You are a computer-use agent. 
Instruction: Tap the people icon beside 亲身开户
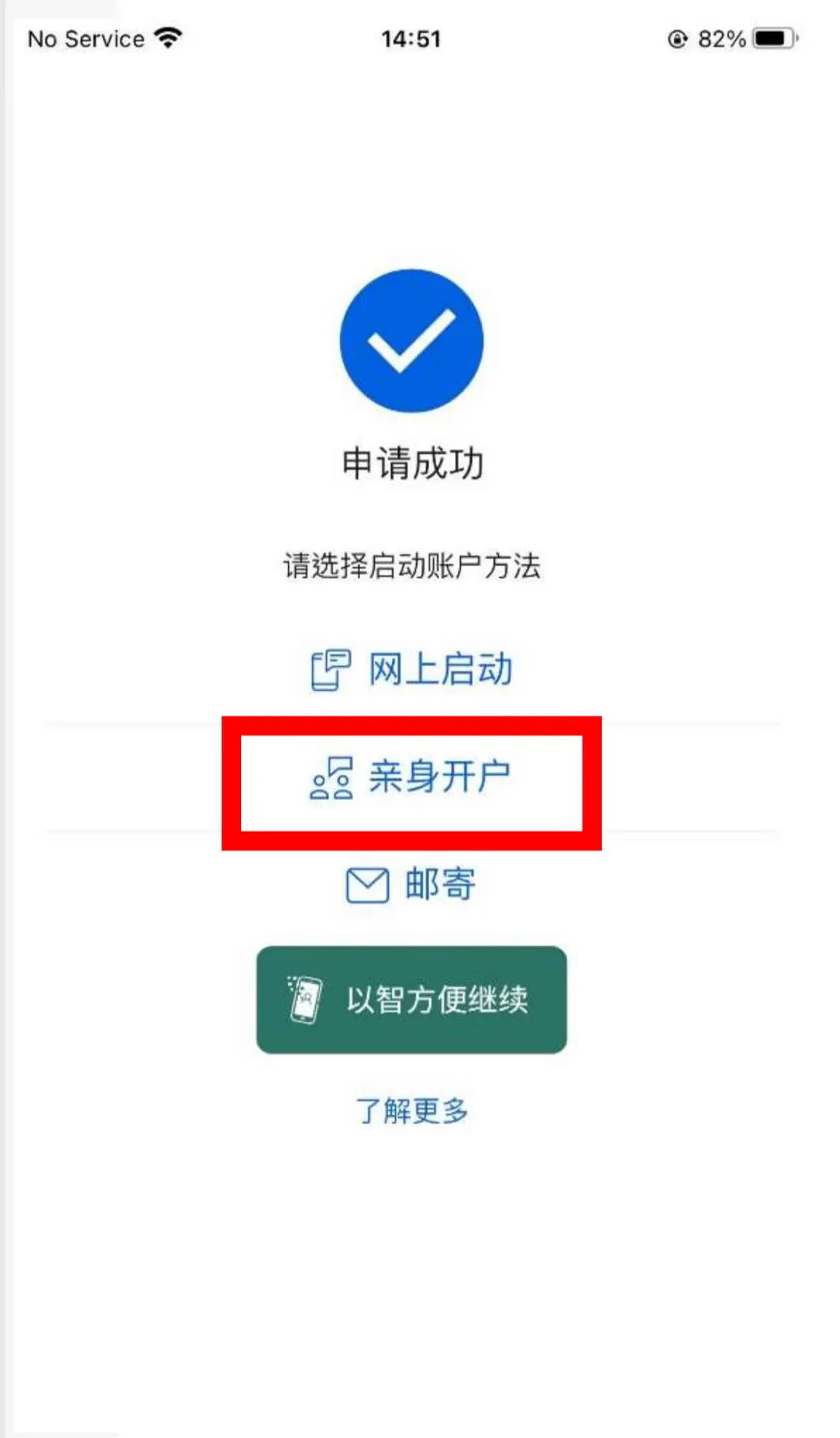pos(332,778)
